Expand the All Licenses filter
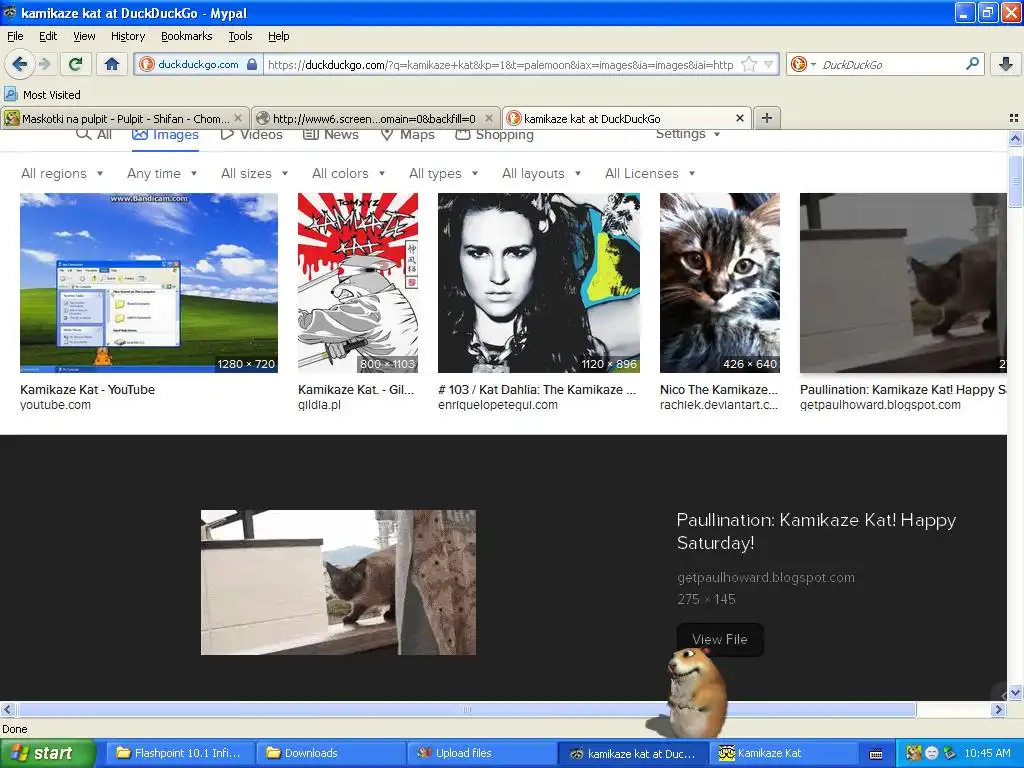1024x768 pixels. tap(650, 173)
